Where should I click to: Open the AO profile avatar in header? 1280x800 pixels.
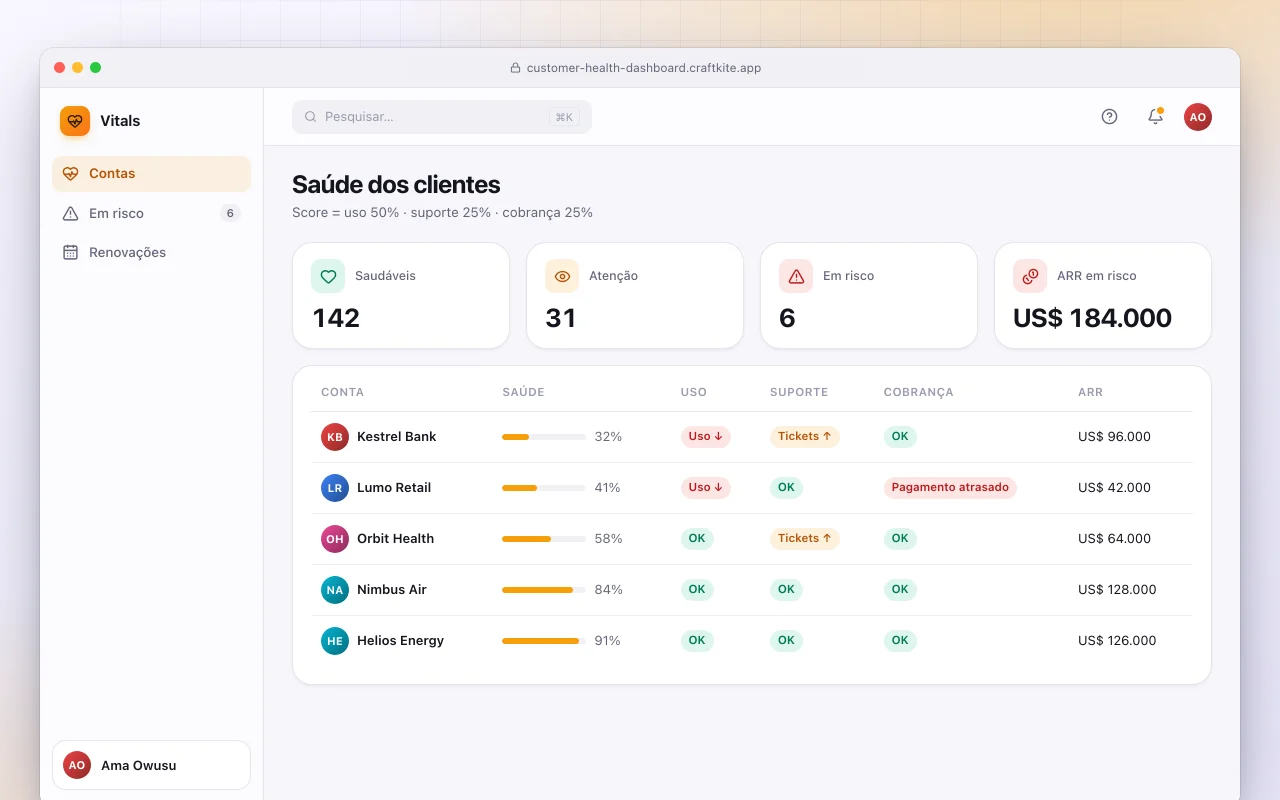point(1198,117)
